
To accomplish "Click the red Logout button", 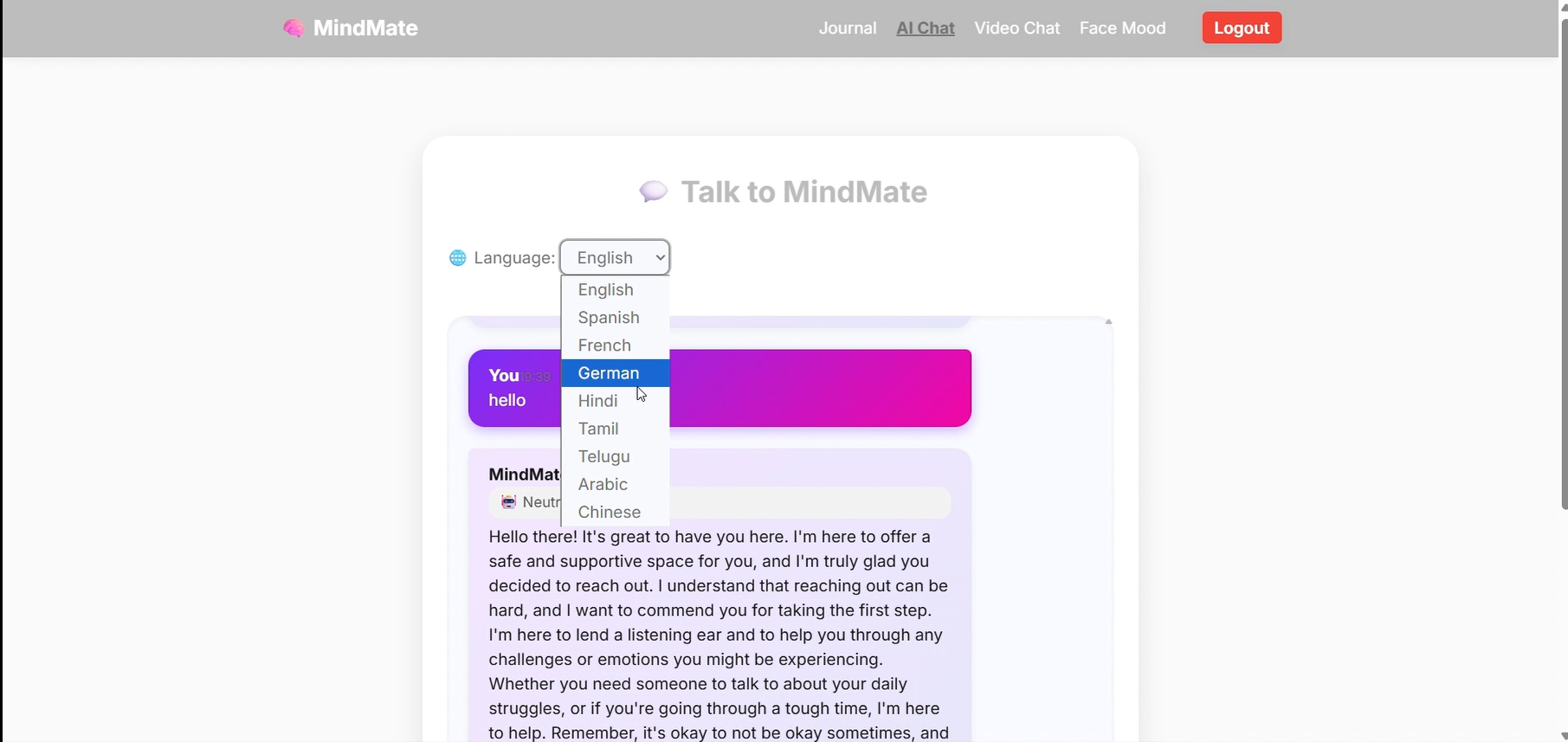I will pyautogui.click(x=1242, y=28).
